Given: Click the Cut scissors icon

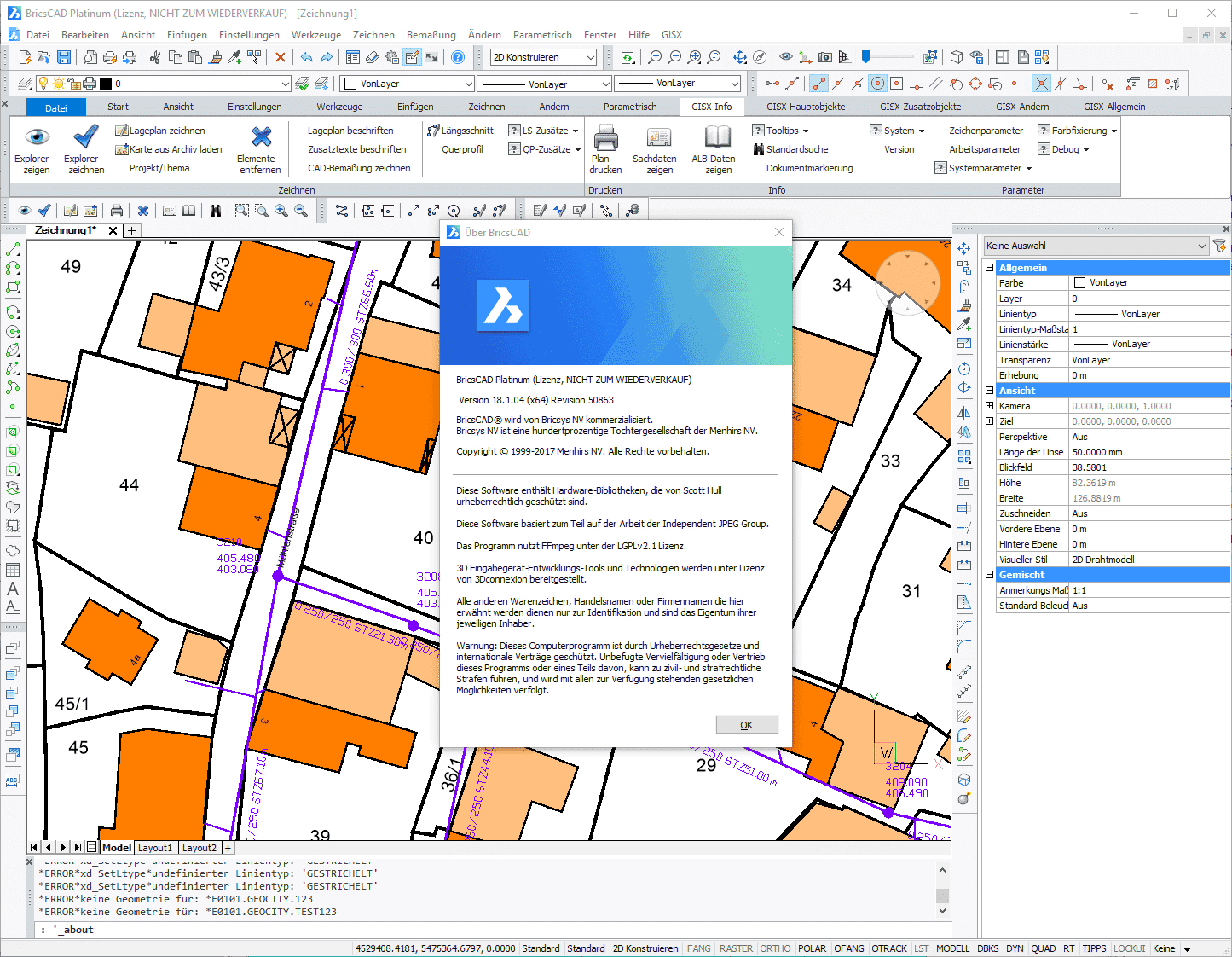Looking at the screenshot, I should (x=155, y=57).
